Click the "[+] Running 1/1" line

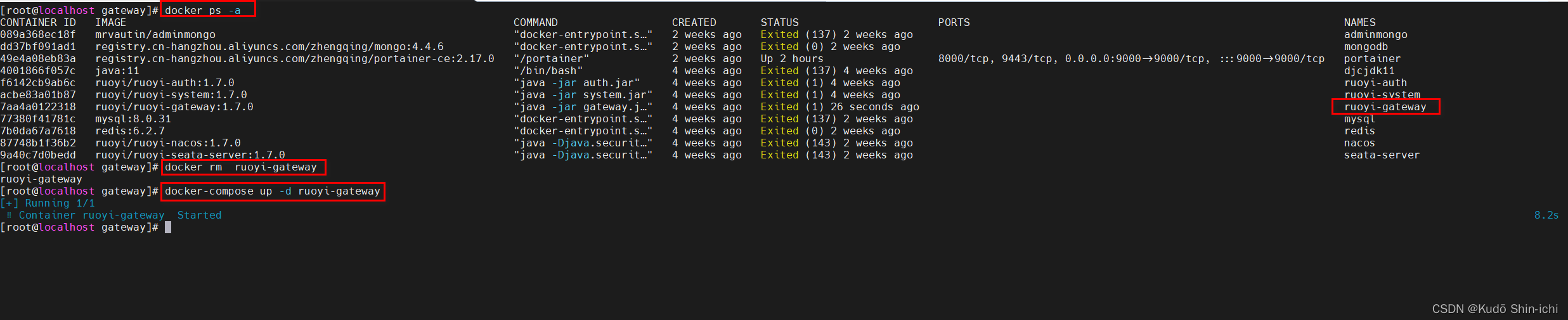48,203
